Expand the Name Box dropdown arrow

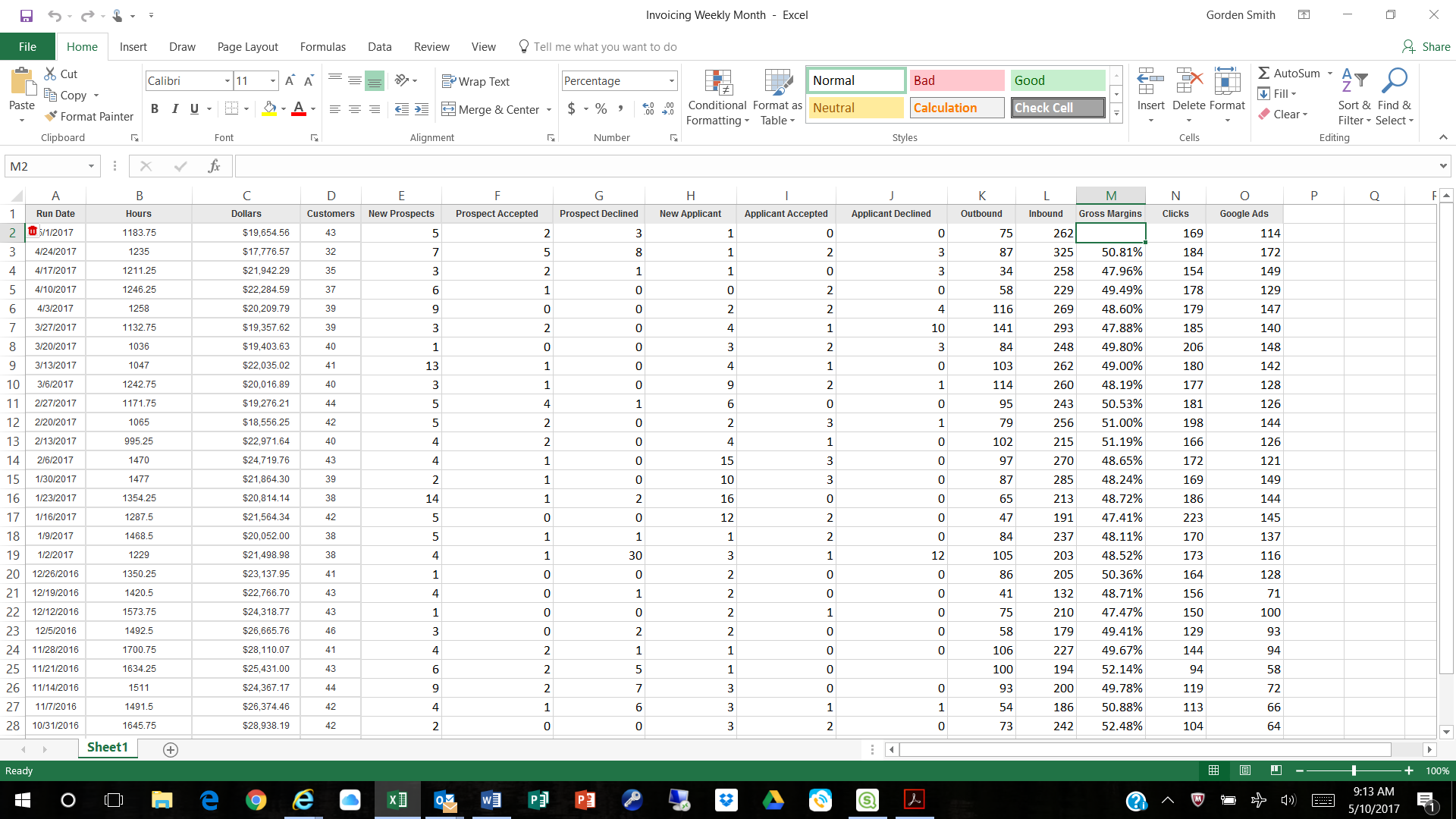tap(91, 166)
